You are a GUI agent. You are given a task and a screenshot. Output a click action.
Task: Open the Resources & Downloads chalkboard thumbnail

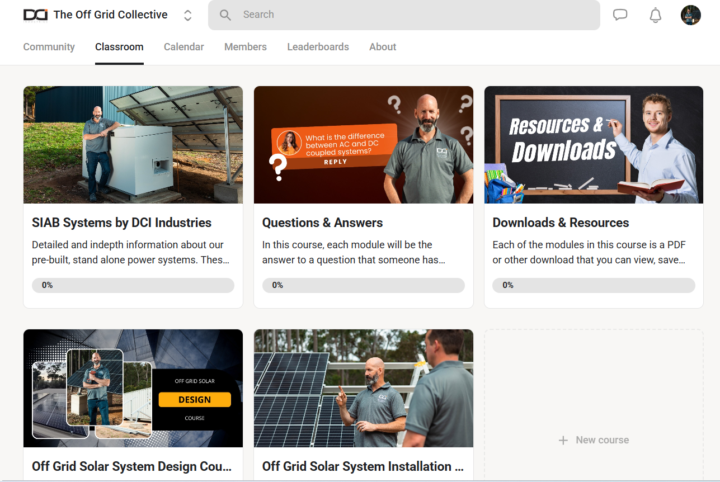pyautogui.click(x=594, y=145)
